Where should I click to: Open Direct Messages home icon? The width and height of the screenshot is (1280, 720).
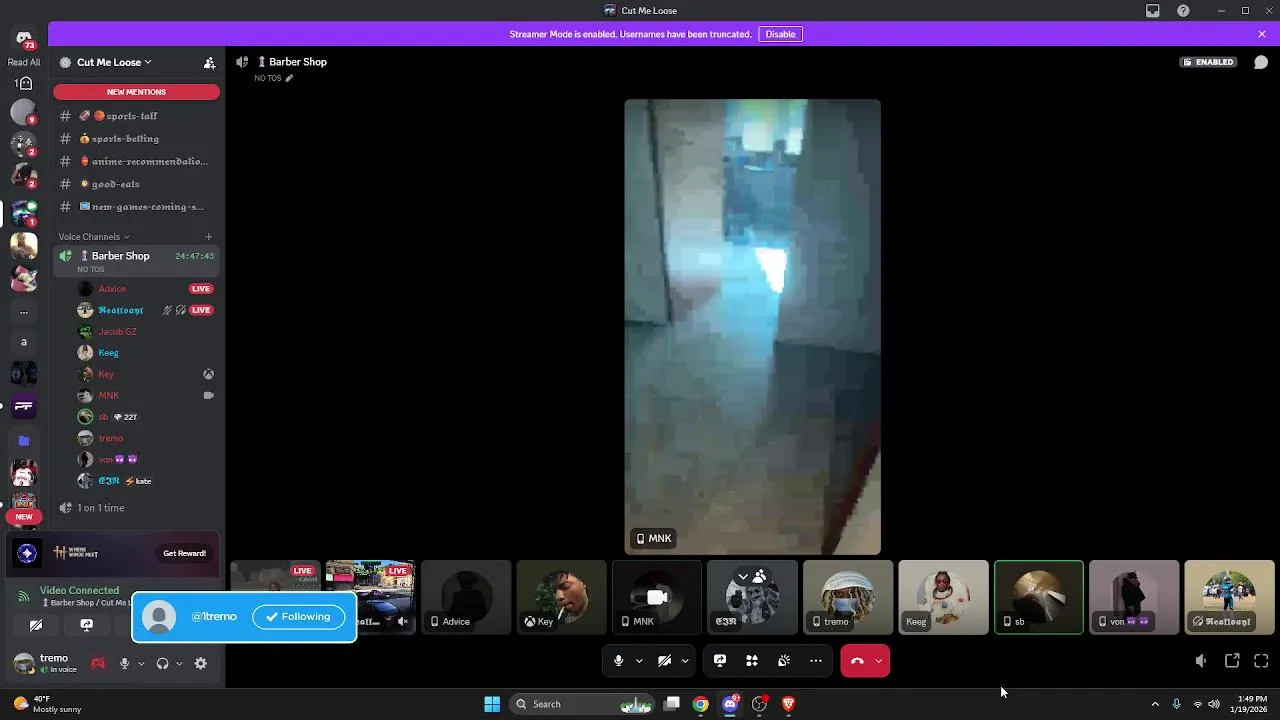[x=24, y=38]
